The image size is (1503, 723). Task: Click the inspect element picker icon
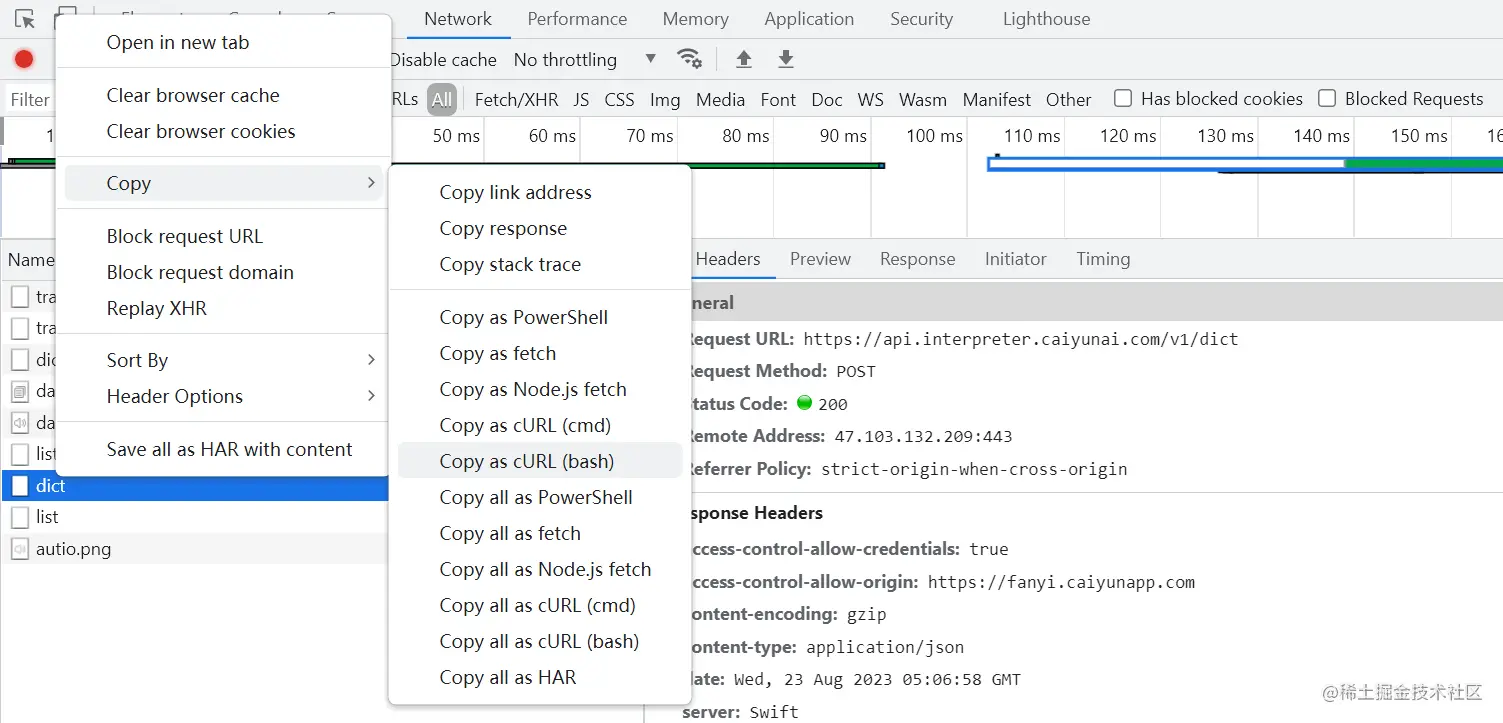click(24, 19)
